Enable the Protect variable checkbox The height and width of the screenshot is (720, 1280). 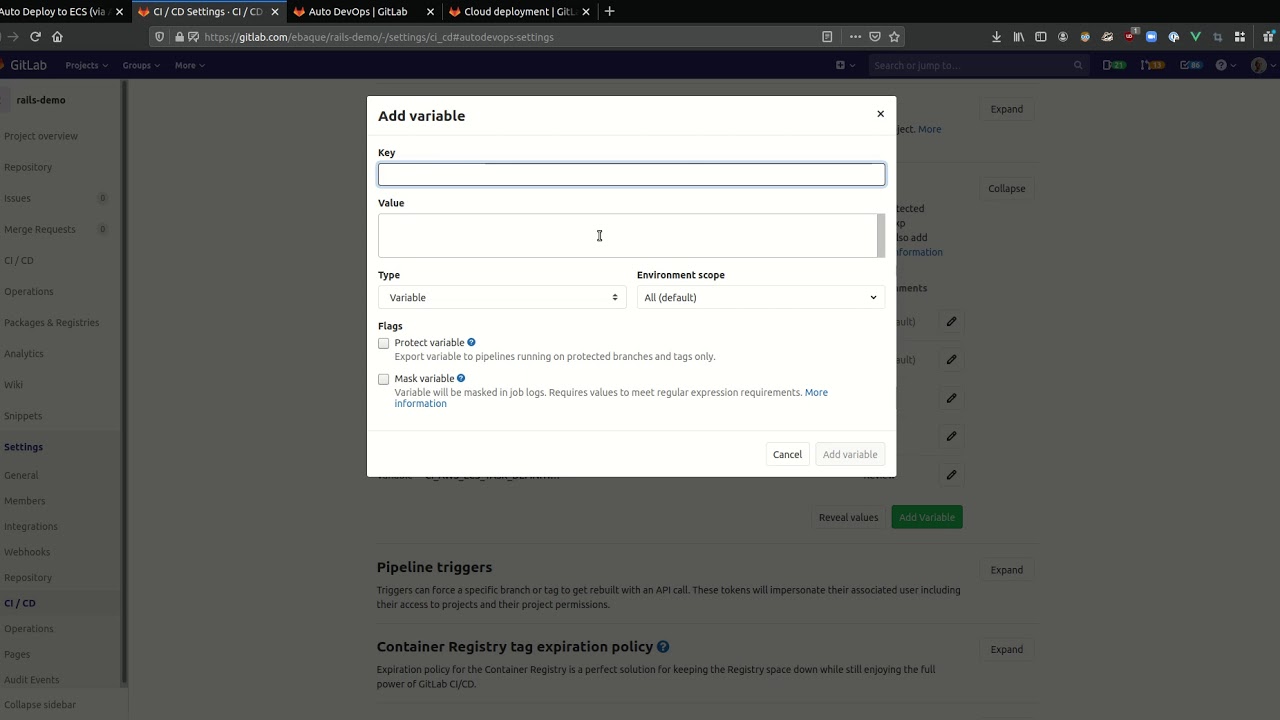(383, 343)
